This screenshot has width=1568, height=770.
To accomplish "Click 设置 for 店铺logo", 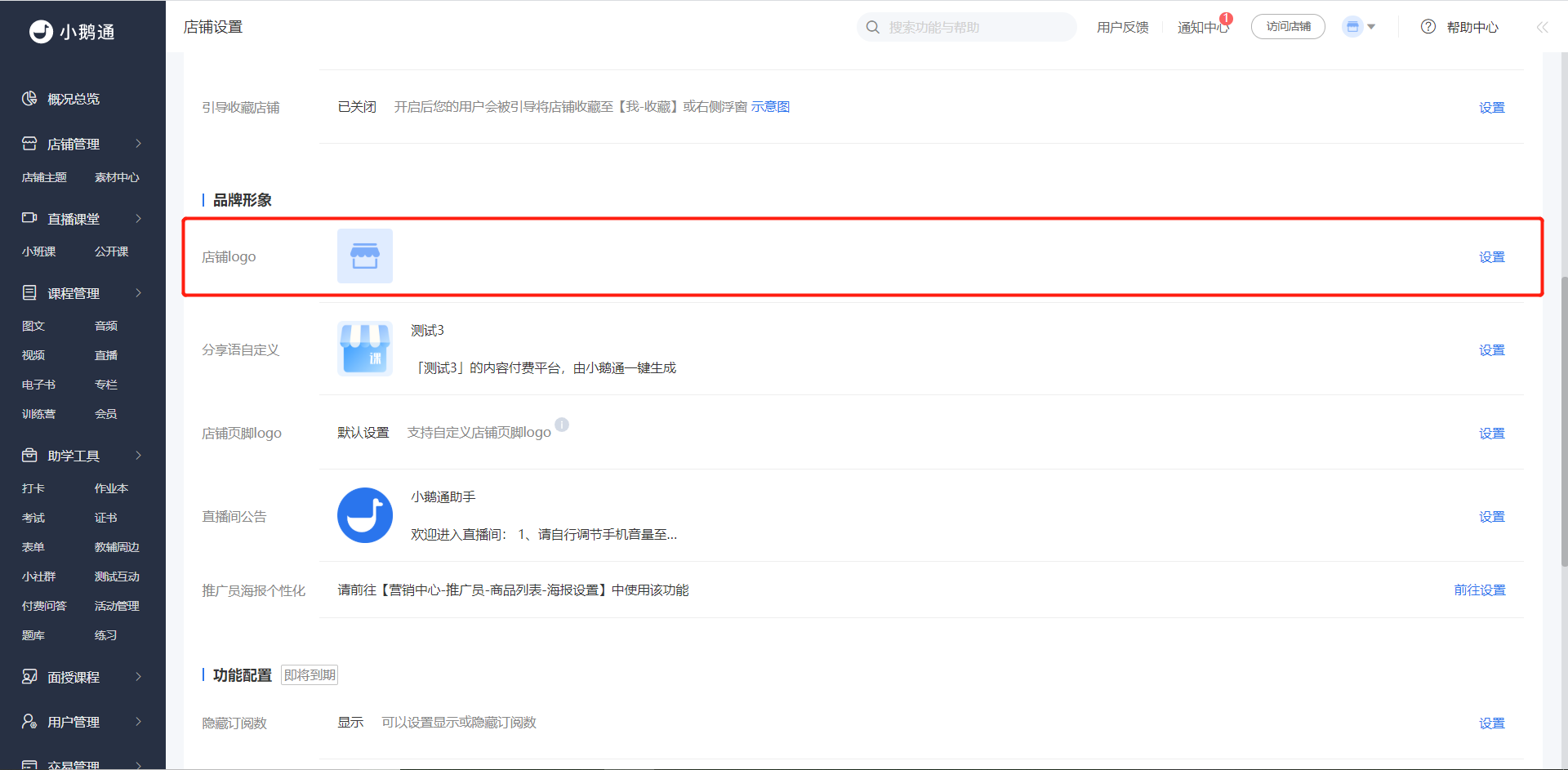I will pyautogui.click(x=1491, y=257).
